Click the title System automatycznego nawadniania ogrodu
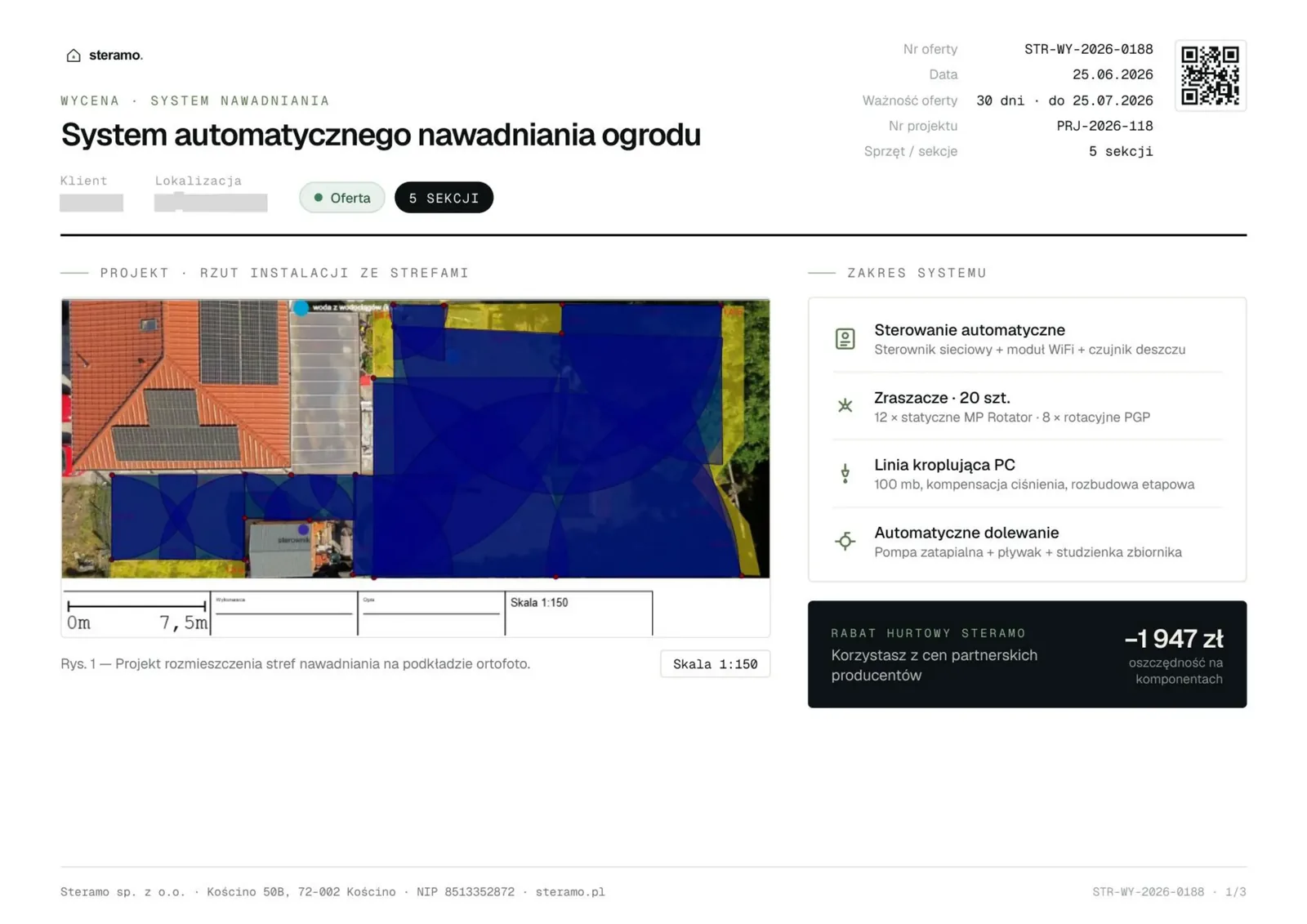1307x924 pixels. pyautogui.click(x=381, y=135)
